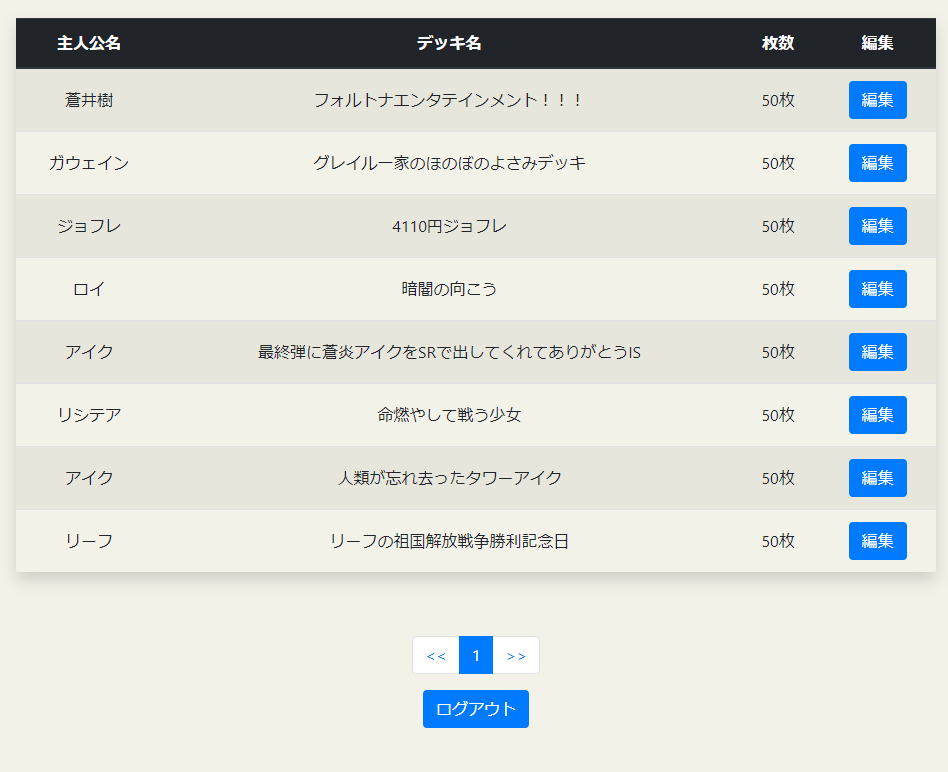
Task: Edit リシテア's 命燃やして戦う少女 deck
Action: [x=877, y=415]
